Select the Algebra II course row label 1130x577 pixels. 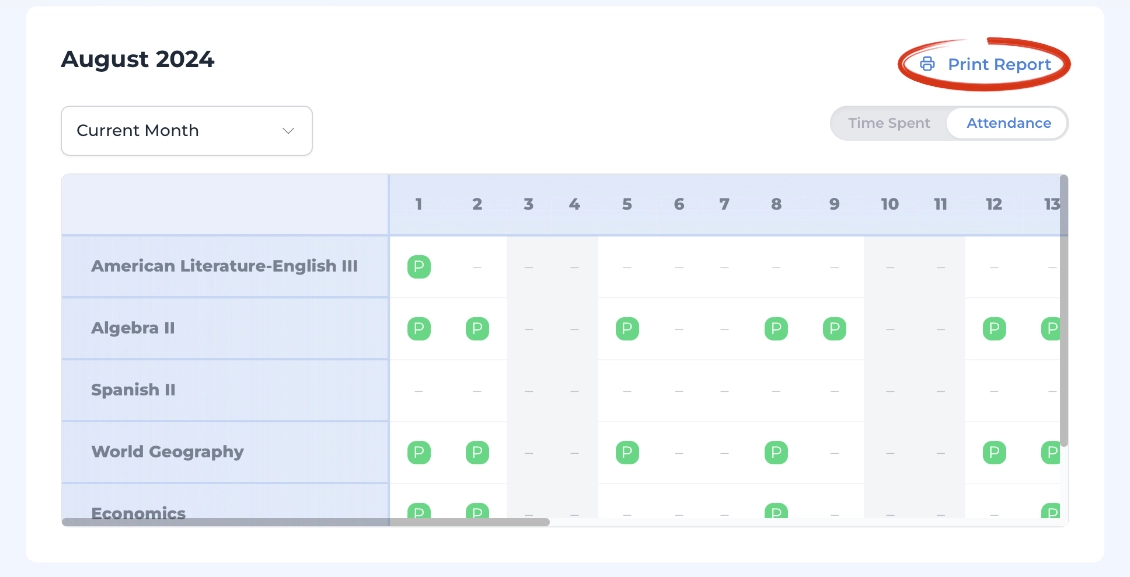(133, 328)
